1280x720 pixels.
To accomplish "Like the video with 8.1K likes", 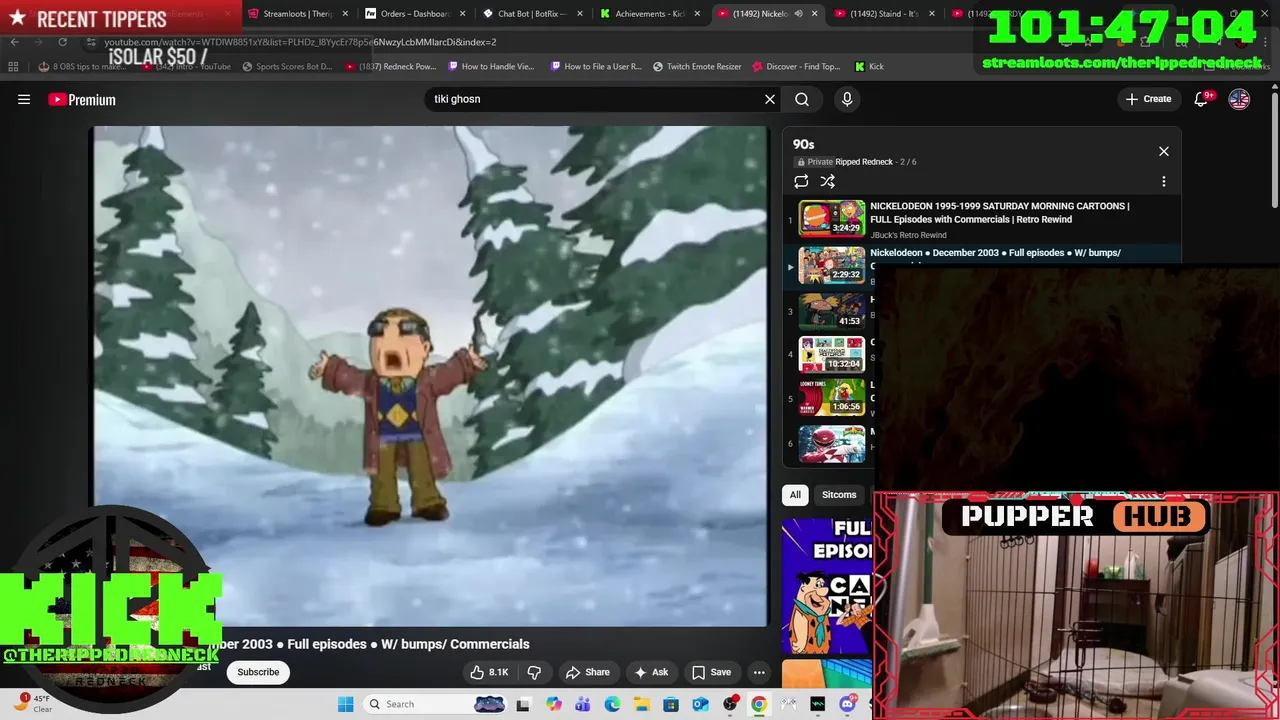I will pyautogui.click(x=490, y=672).
